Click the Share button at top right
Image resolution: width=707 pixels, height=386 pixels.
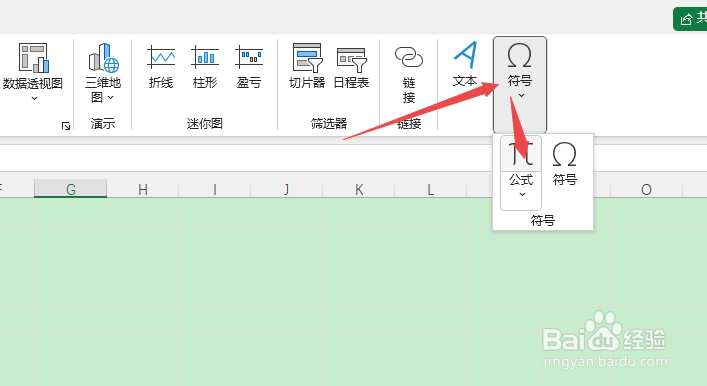[x=690, y=19]
